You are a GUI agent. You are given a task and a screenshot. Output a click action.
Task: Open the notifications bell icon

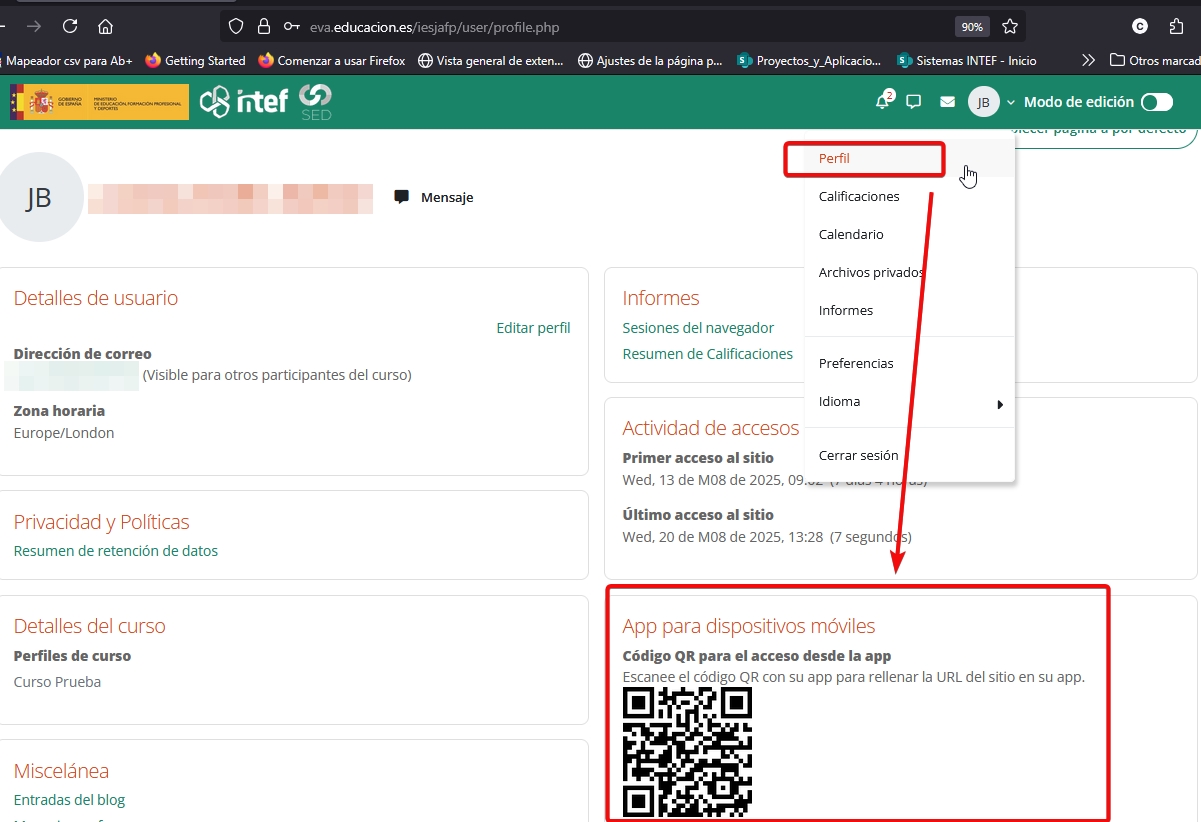[883, 101]
